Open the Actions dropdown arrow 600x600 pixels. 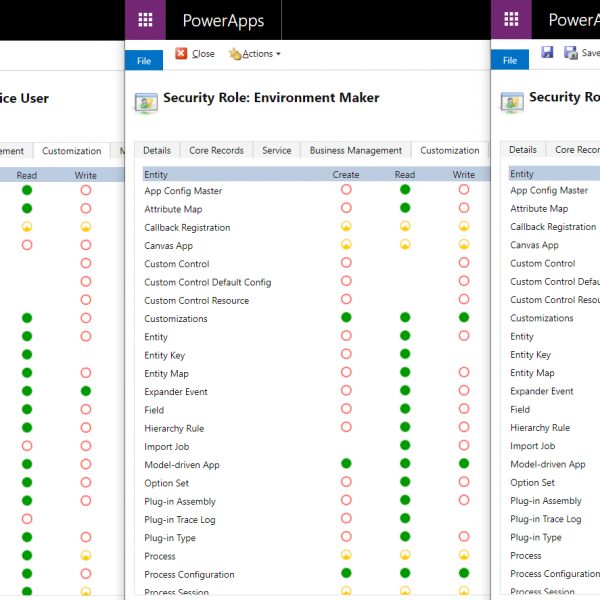[x=278, y=54]
